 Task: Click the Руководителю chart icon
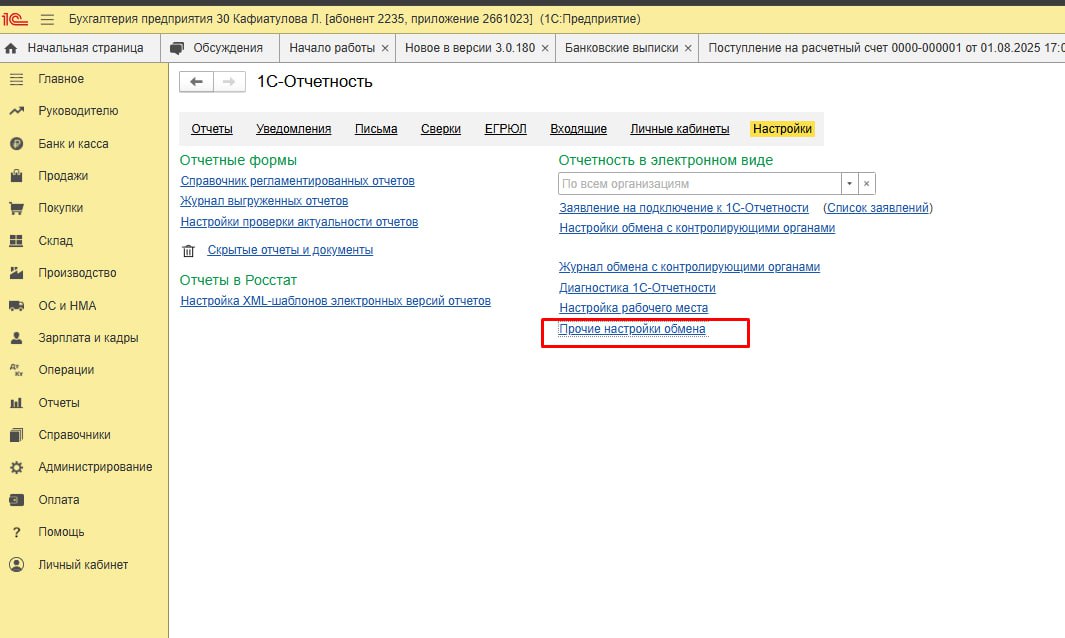pos(16,111)
